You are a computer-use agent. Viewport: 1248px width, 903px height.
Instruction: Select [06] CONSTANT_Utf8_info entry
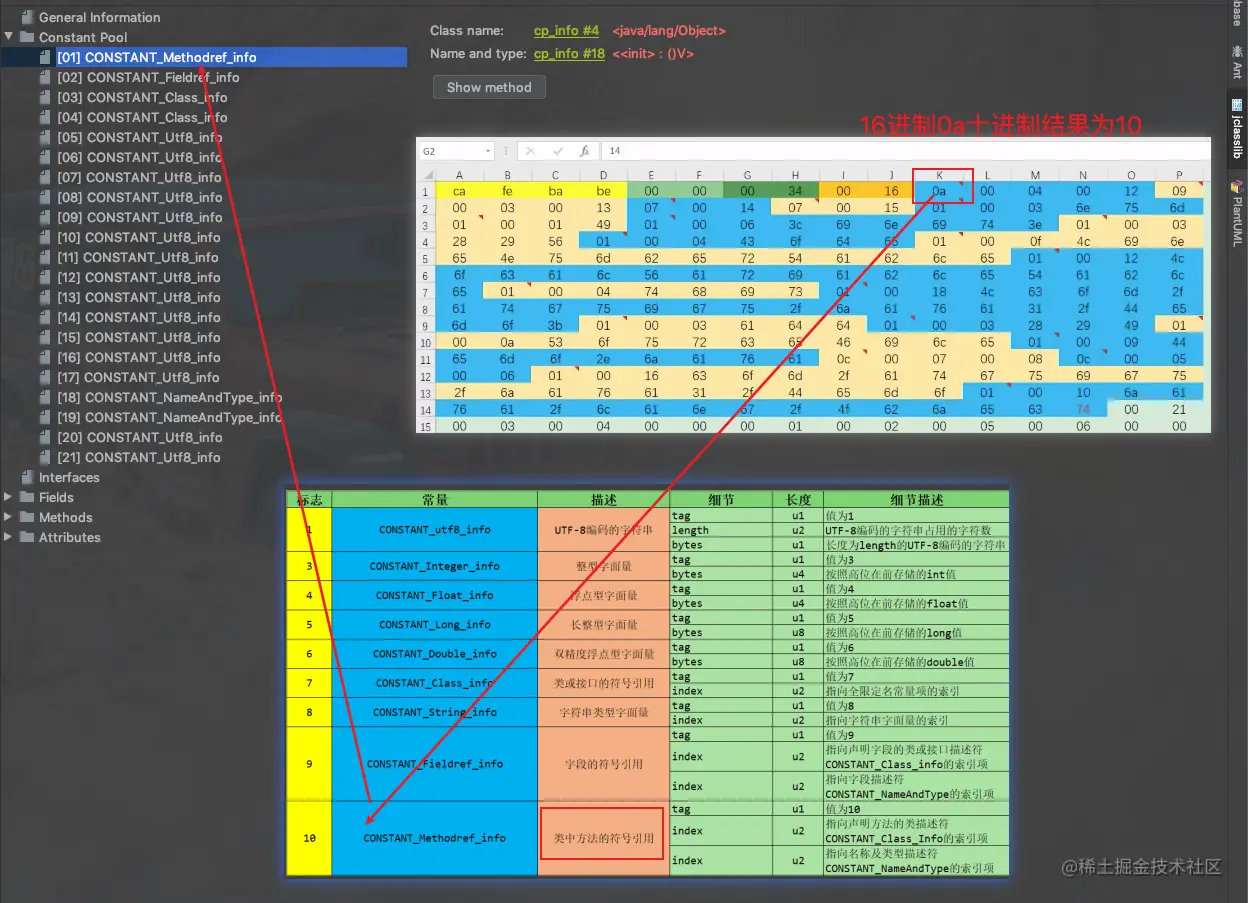tap(139, 157)
